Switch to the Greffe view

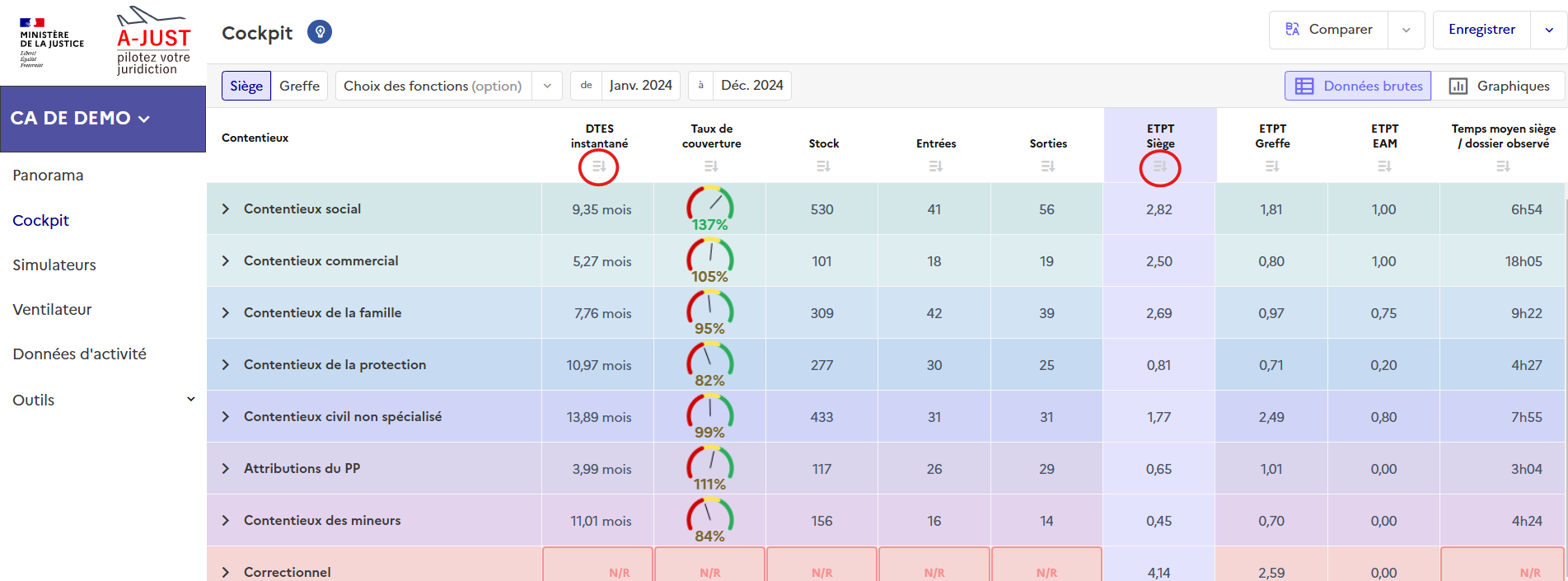point(299,86)
